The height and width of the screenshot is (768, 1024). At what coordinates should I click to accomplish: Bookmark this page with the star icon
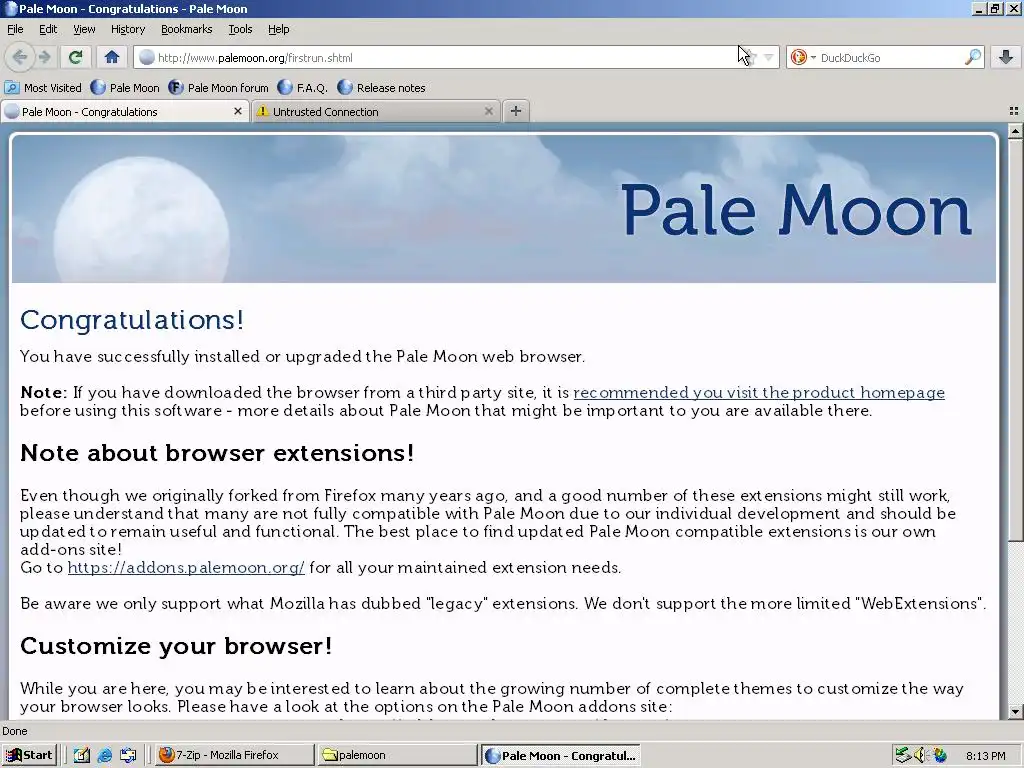pyautogui.click(x=750, y=57)
